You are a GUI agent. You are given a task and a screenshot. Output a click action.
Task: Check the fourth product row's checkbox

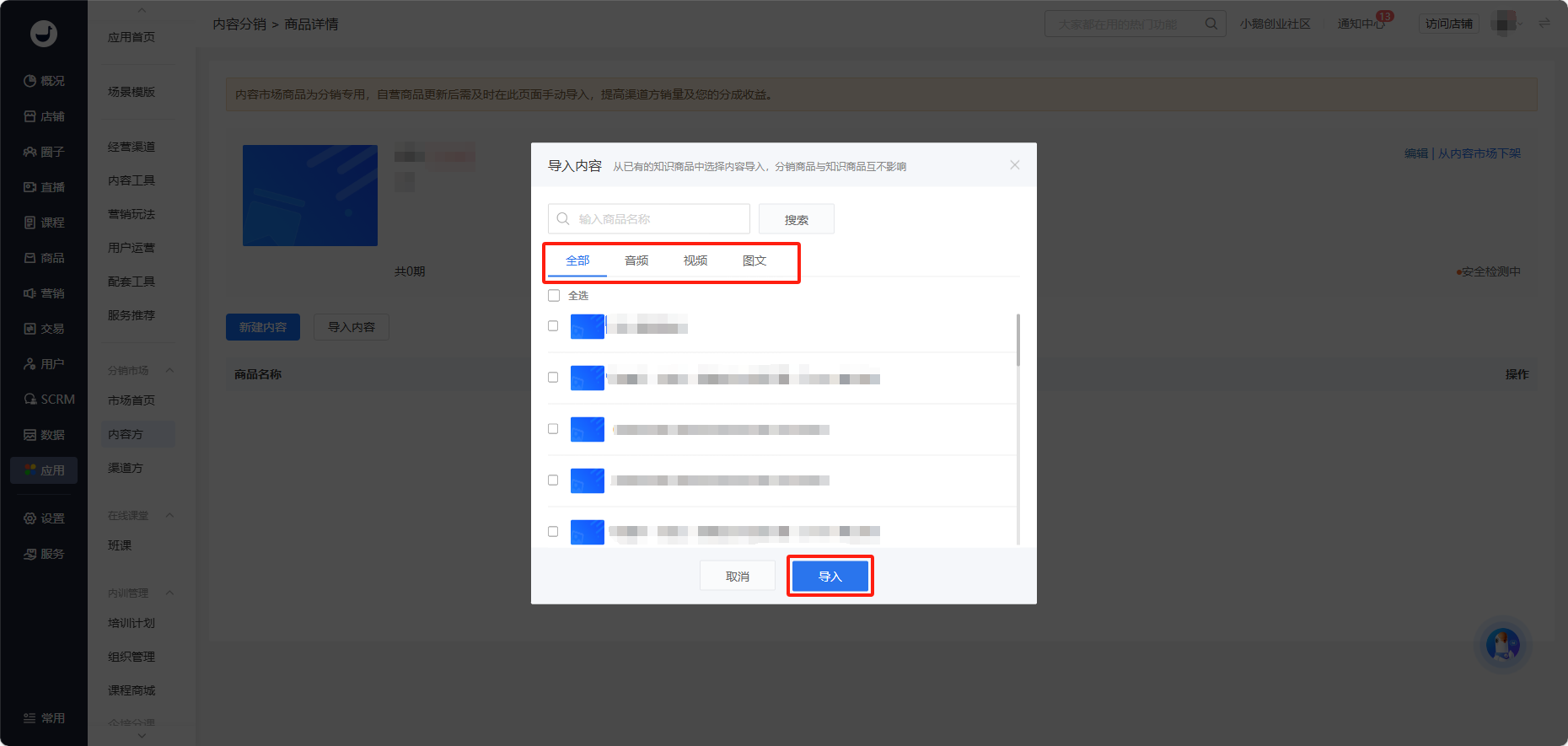(x=553, y=480)
